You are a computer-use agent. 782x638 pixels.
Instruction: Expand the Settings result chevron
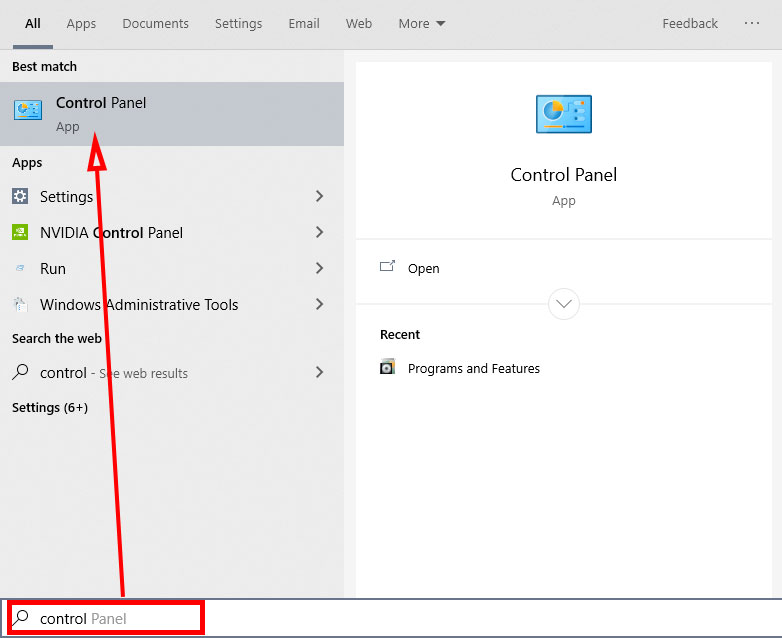(x=320, y=196)
